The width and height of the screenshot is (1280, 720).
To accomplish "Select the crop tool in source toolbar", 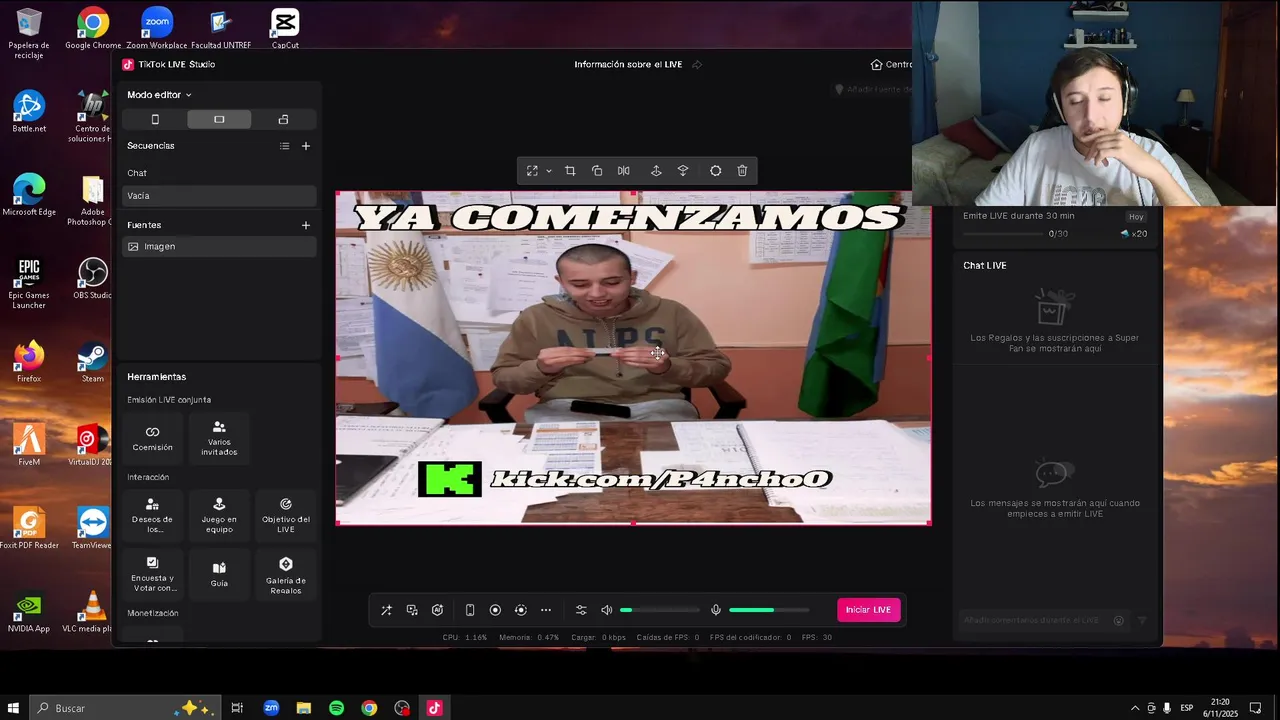I will (570, 171).
